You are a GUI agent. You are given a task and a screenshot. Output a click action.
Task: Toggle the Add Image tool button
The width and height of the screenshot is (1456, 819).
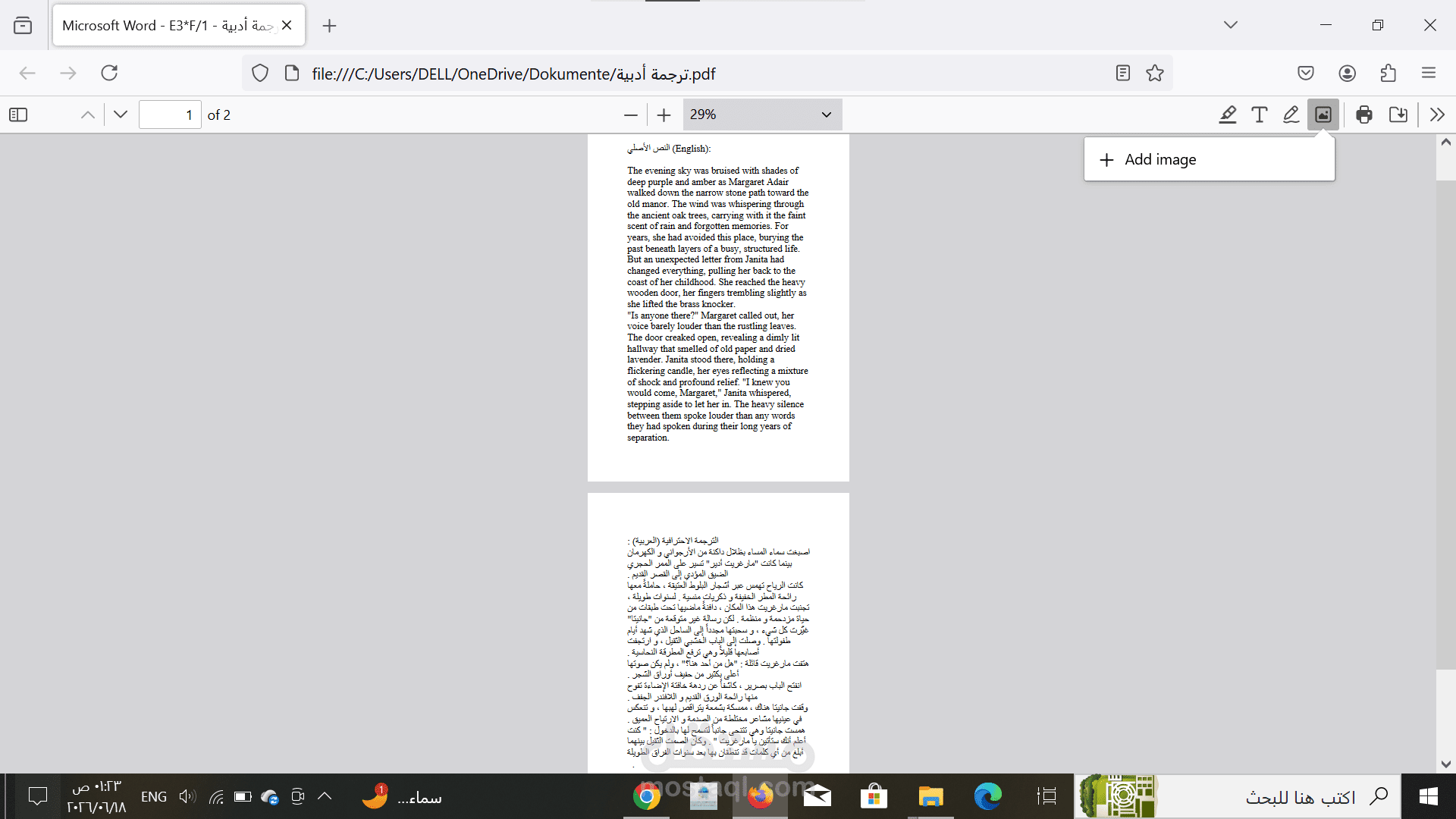(x=1323, y=115)
